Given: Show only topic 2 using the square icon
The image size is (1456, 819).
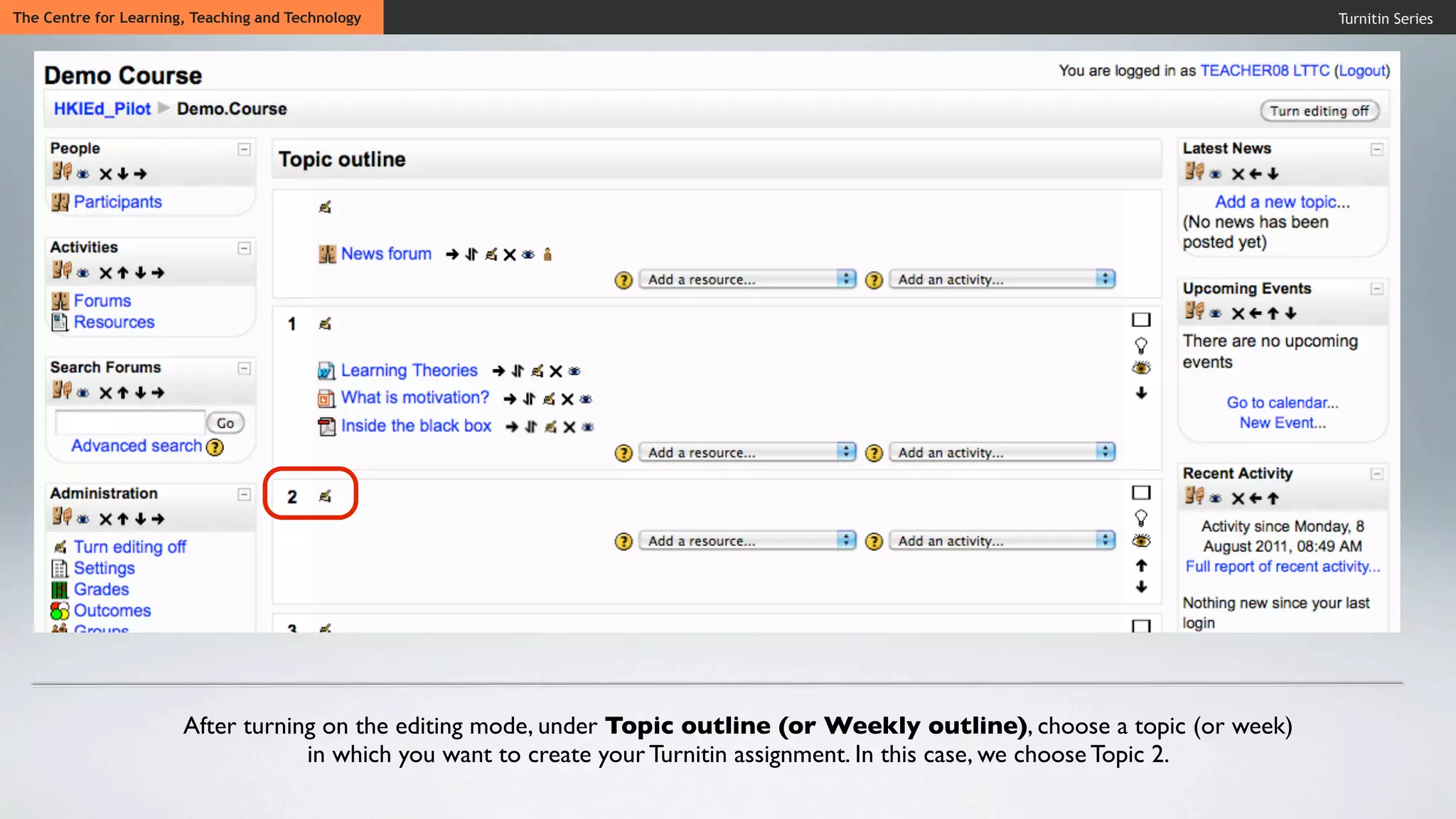Looking at the screenshot, I should point(1141,493).
